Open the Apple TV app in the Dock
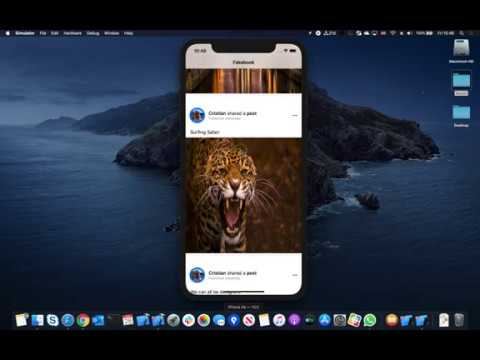The width and height of the screenshot is (480, 360). tap(309, 320)
